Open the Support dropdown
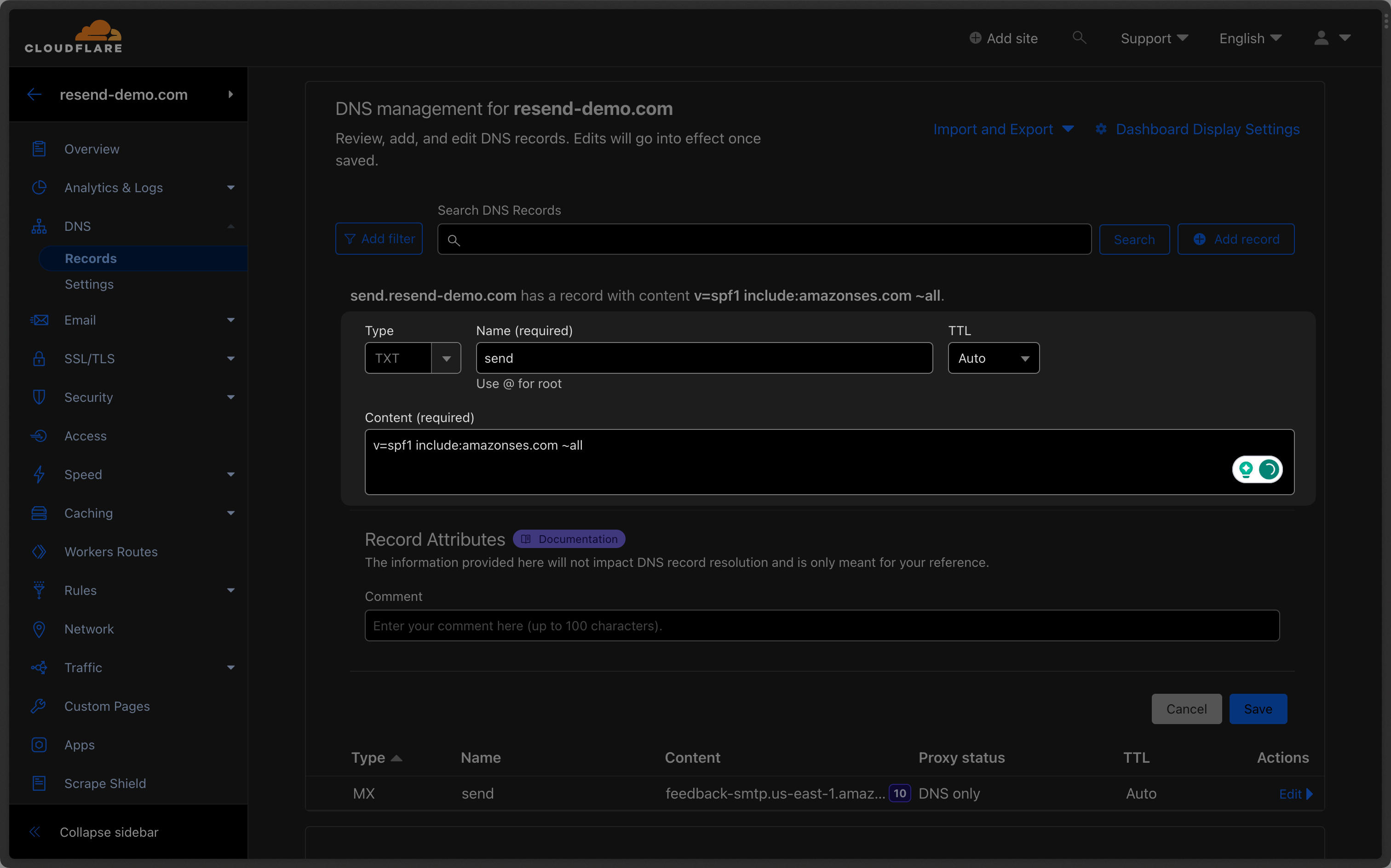1391x868 pixels. coord(1155,39)
